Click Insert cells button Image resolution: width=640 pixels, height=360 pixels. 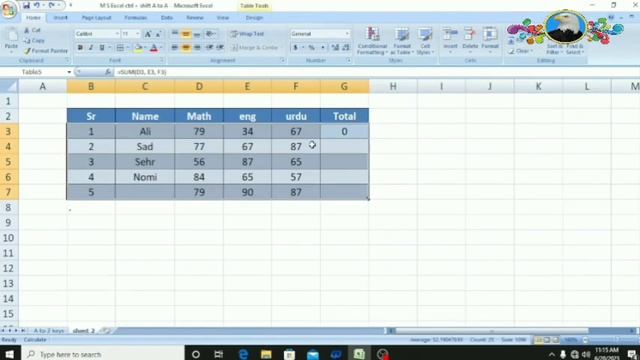(450, 39)
